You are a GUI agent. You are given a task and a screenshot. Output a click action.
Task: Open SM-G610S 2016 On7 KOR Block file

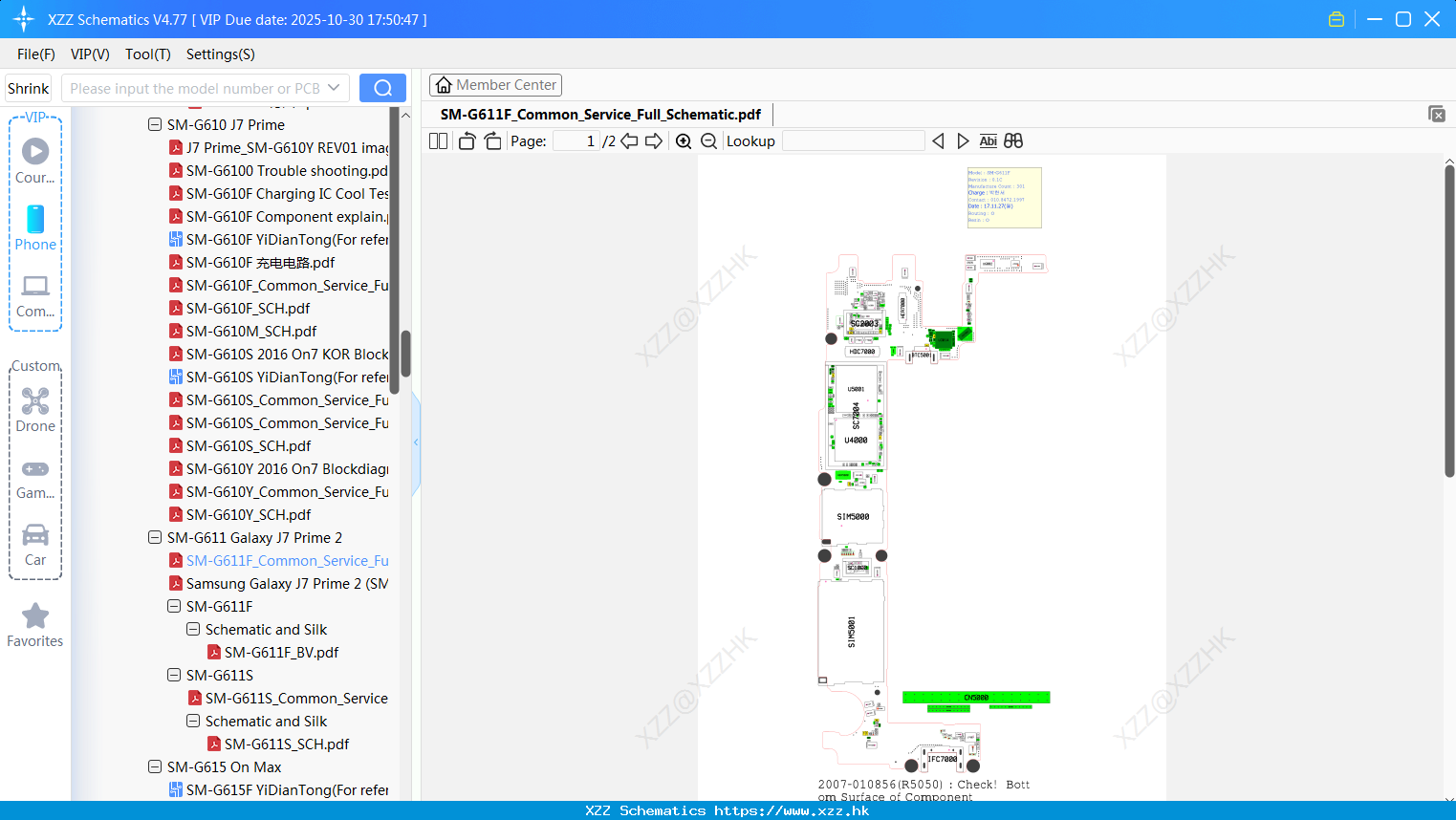279,354
